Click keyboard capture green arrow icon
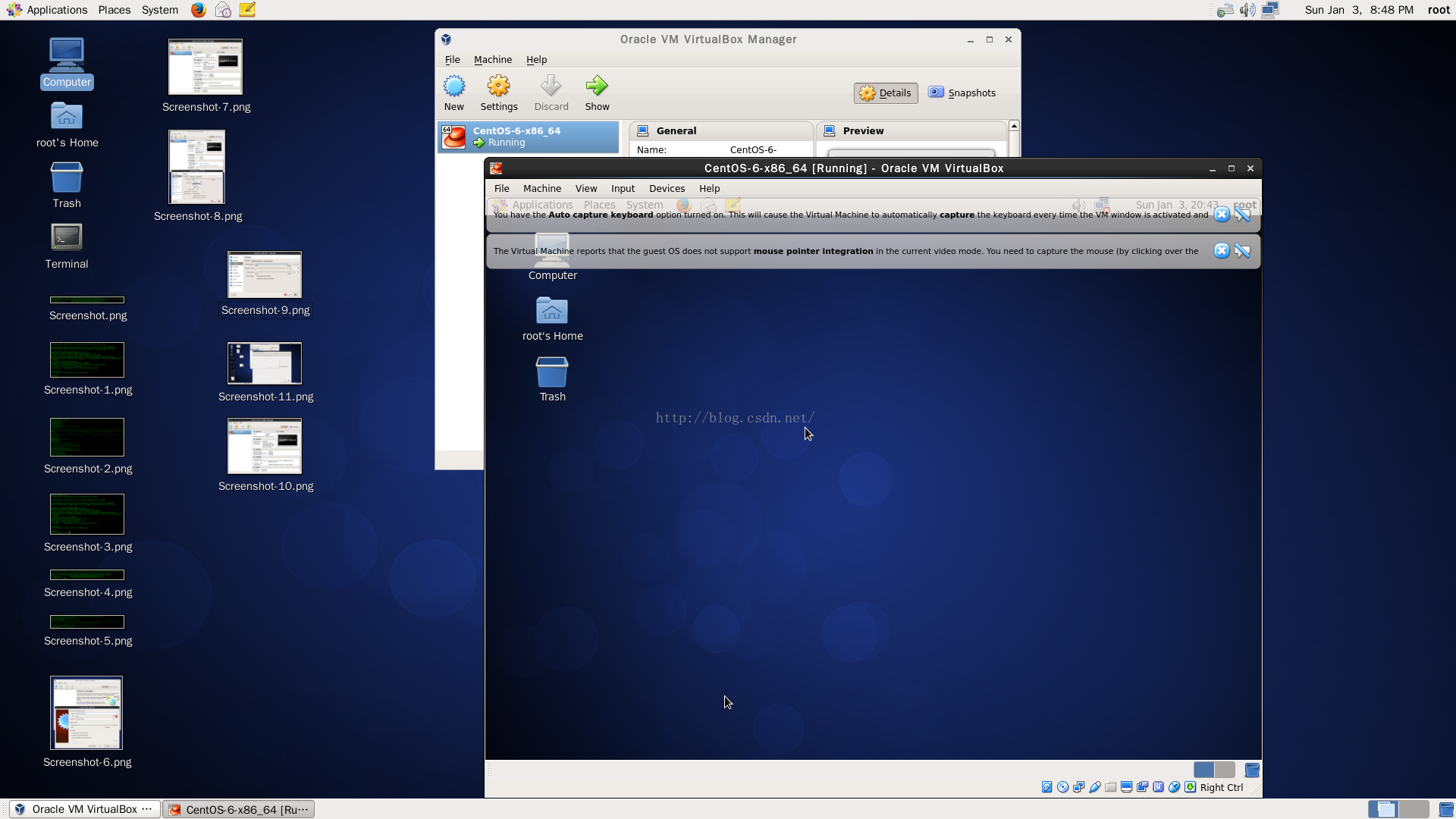Viewport: 1456px width, 819px height. [1190, 787]
